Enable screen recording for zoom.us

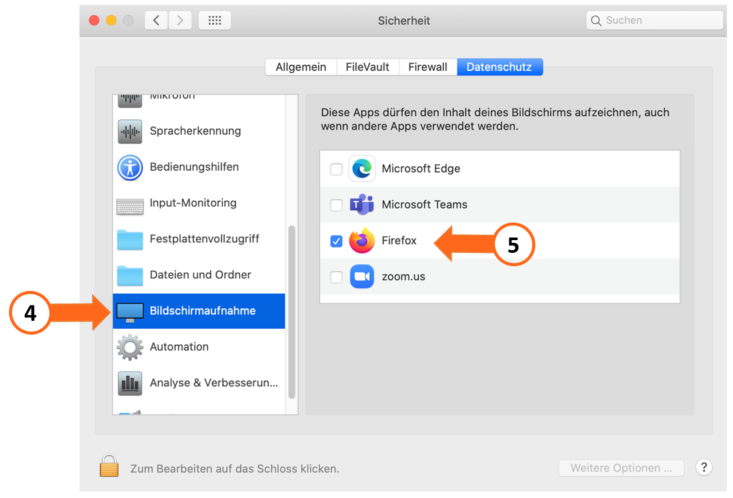click(336, 277)
